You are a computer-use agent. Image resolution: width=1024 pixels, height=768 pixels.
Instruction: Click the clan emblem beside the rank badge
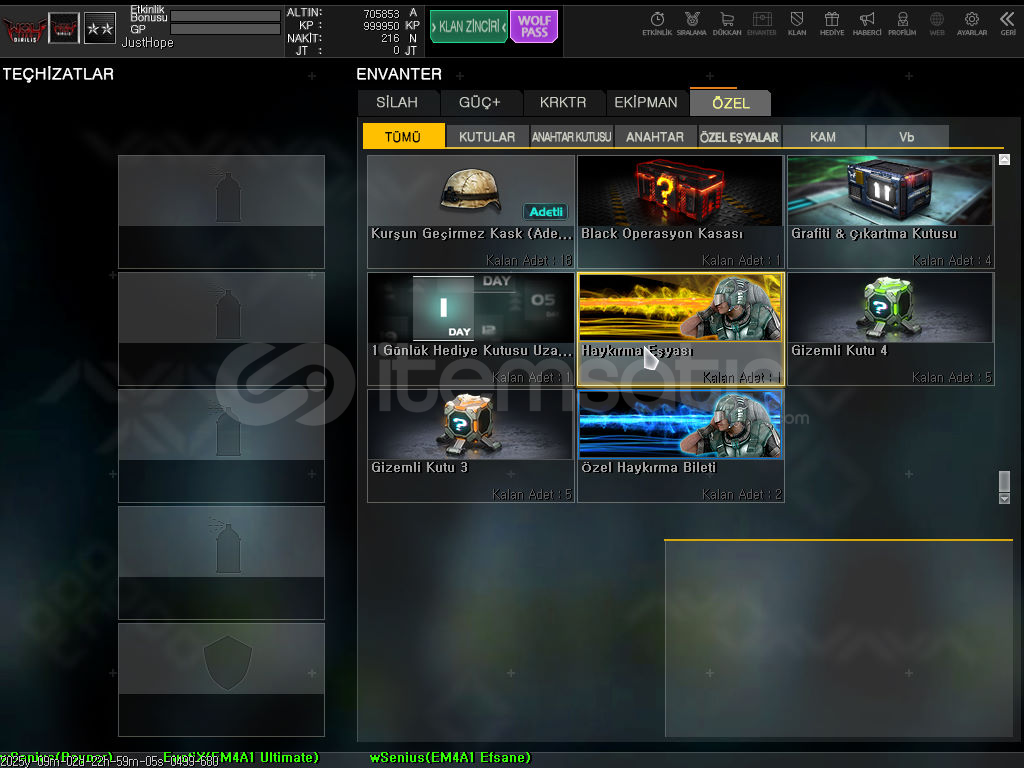click(64, 29)
